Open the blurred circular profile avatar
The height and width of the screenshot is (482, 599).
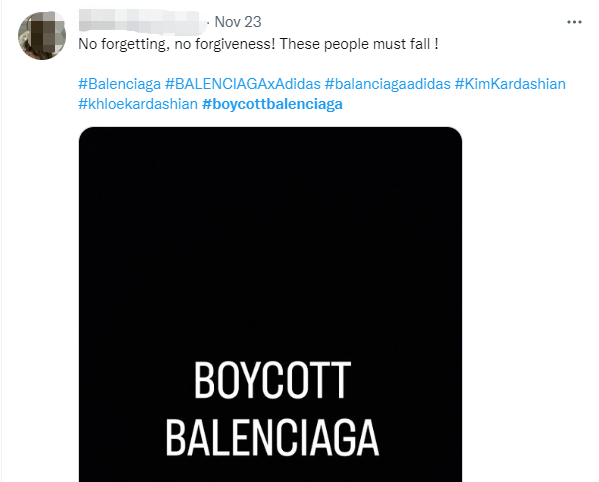[x=42, y=36]
